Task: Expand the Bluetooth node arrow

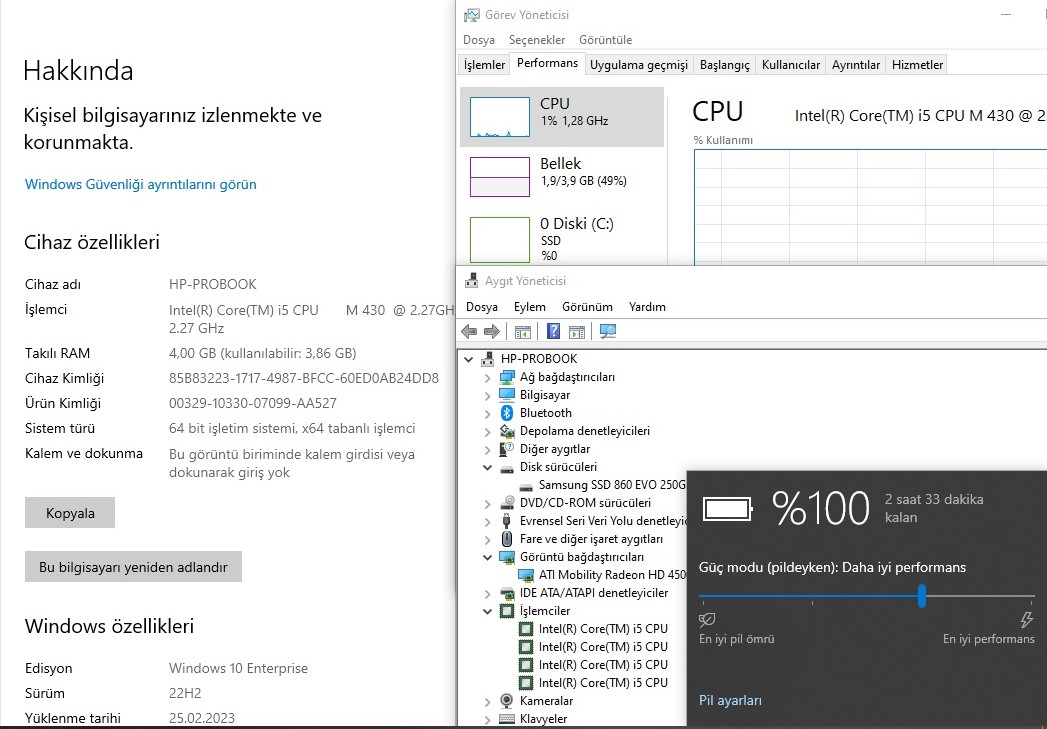Action: coord(487,413)
